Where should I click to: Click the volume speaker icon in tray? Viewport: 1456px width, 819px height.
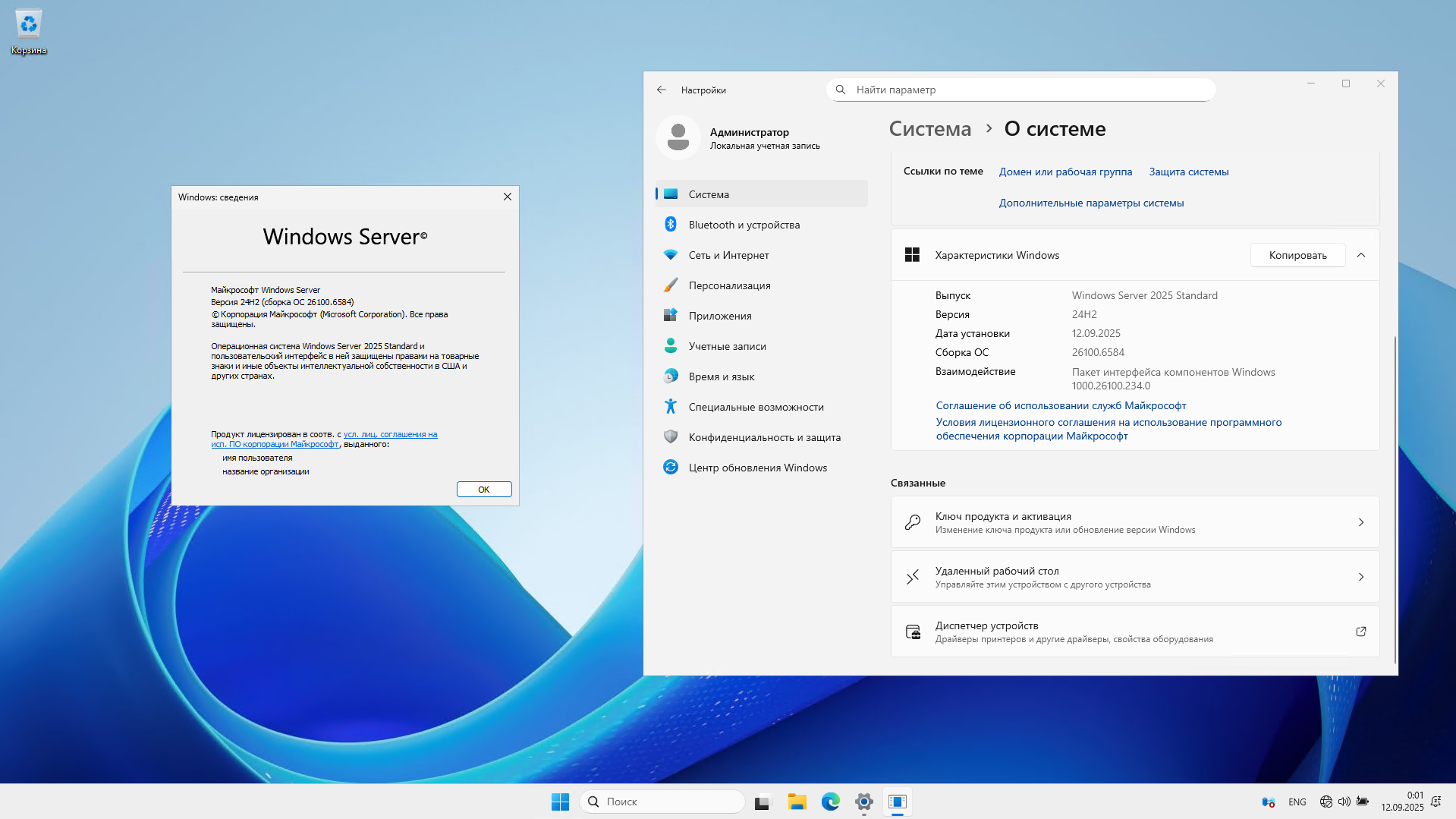point(1344,802)
